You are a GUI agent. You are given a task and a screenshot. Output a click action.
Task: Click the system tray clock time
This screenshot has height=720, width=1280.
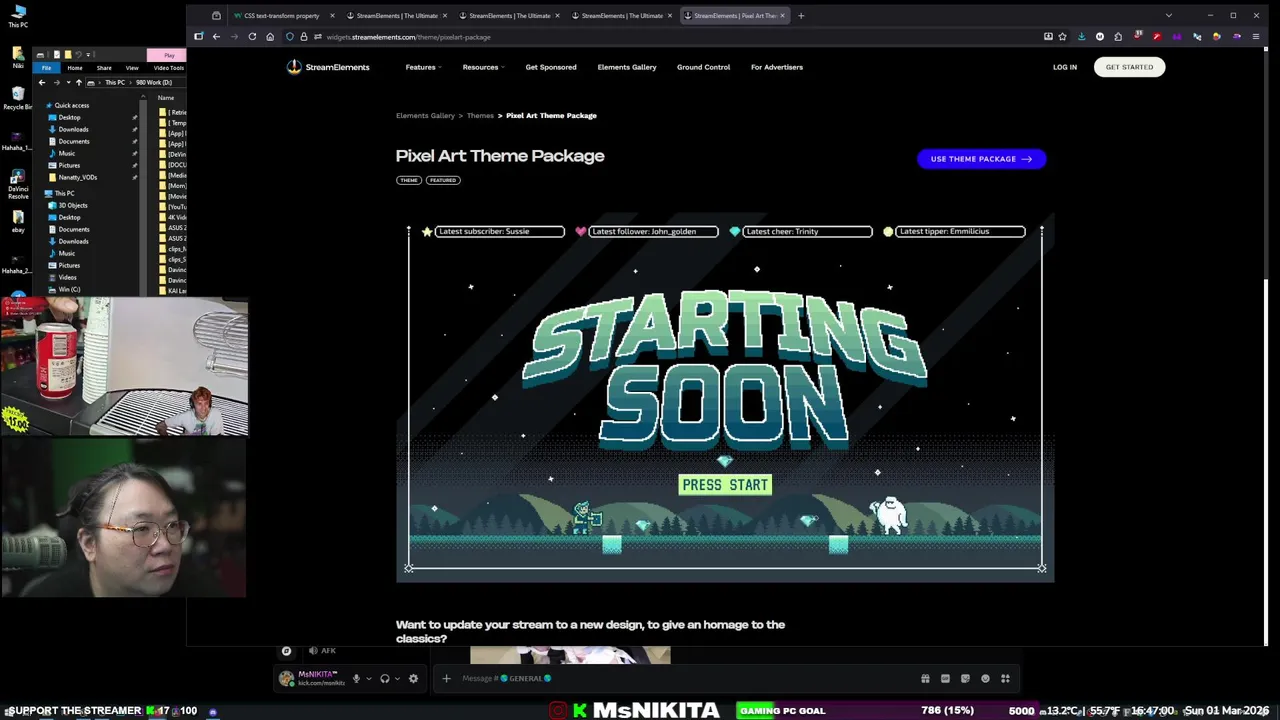point(1154,711)
